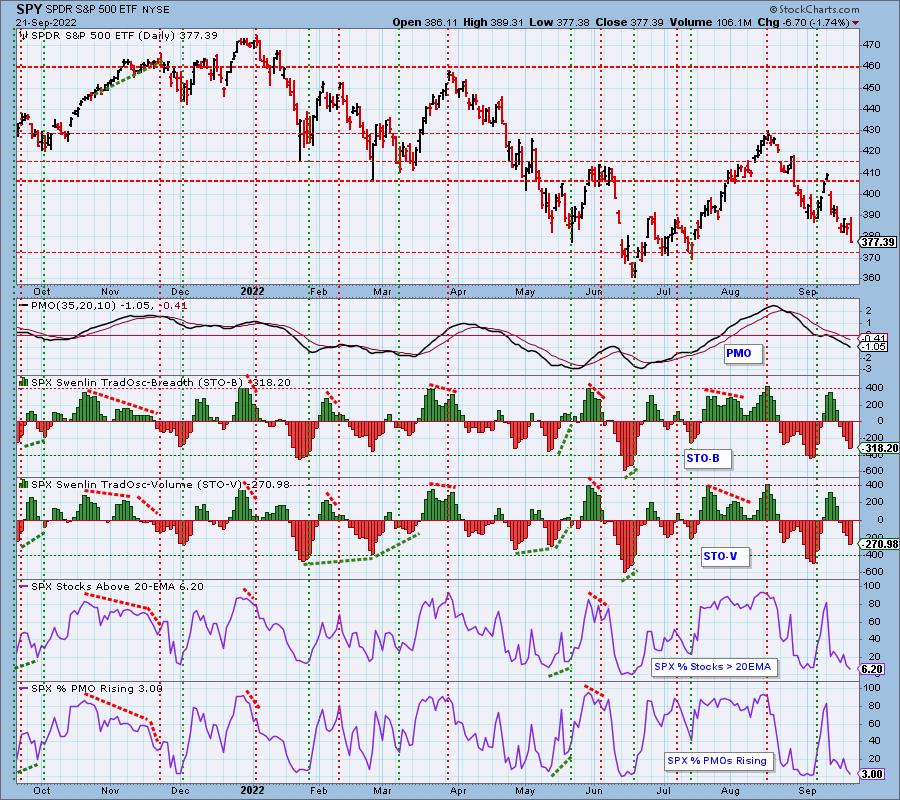Click the line legend icon before PMO(35,20,10)

(x=24, y=306)
